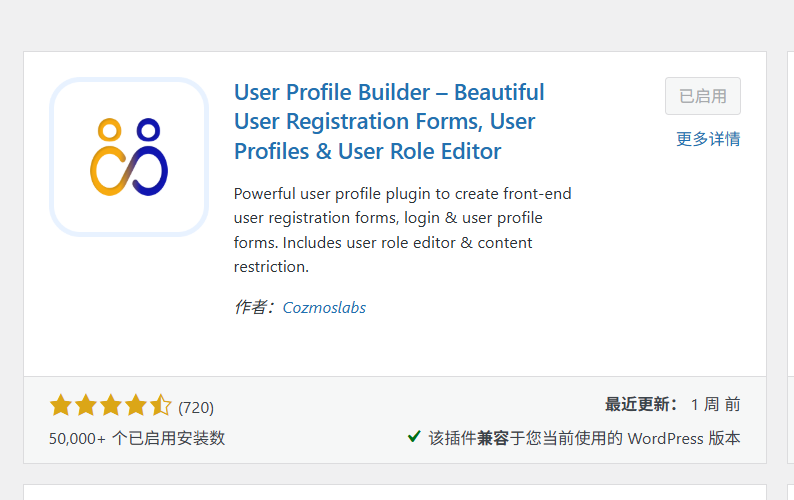Click the 50,000+ active installs text
This screenshot has width=794, height=500.
(x=137, y=438)
